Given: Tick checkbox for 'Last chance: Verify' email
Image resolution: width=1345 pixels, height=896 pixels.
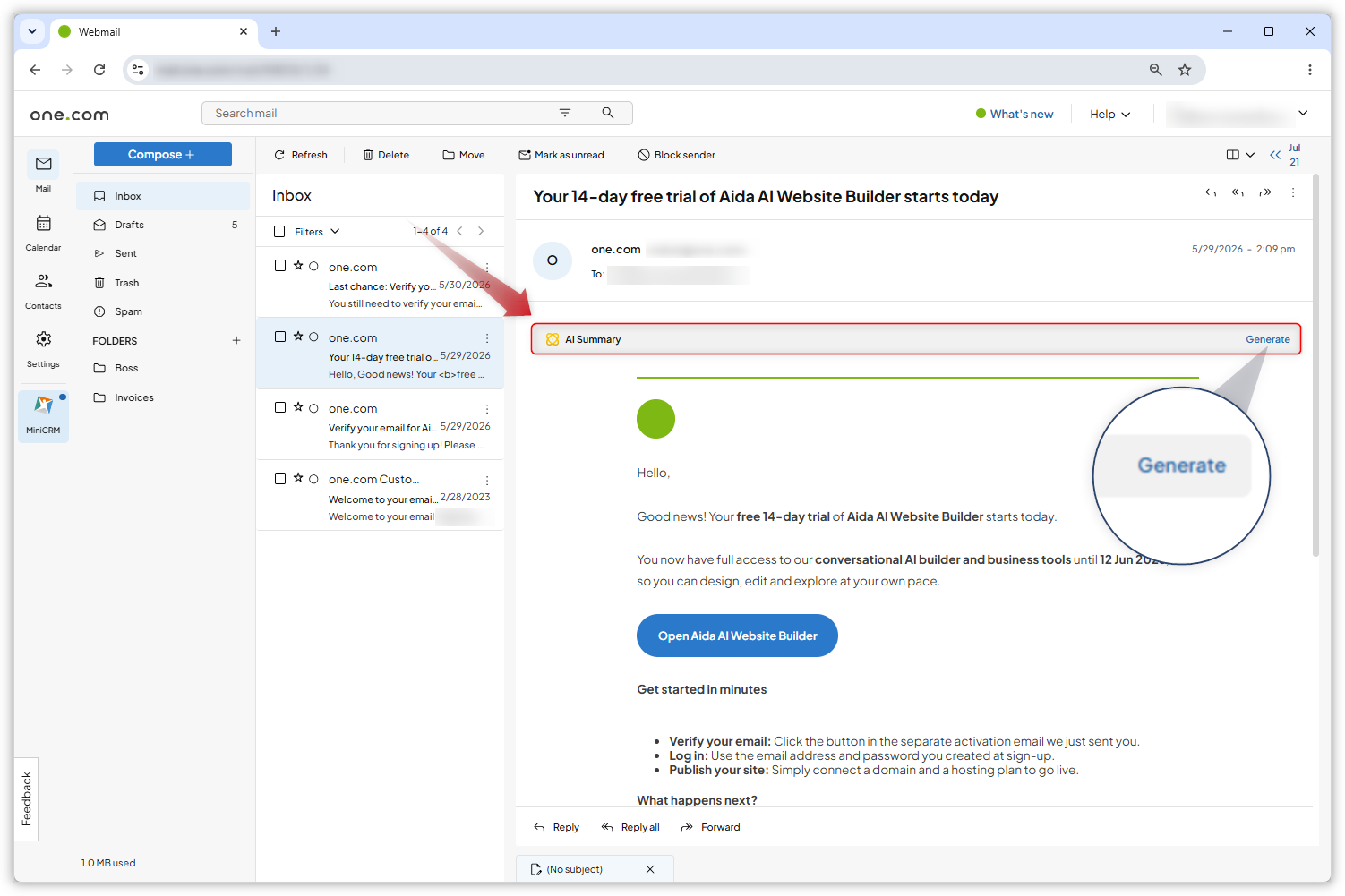Looking at the screenshot, I should (280, 266).
